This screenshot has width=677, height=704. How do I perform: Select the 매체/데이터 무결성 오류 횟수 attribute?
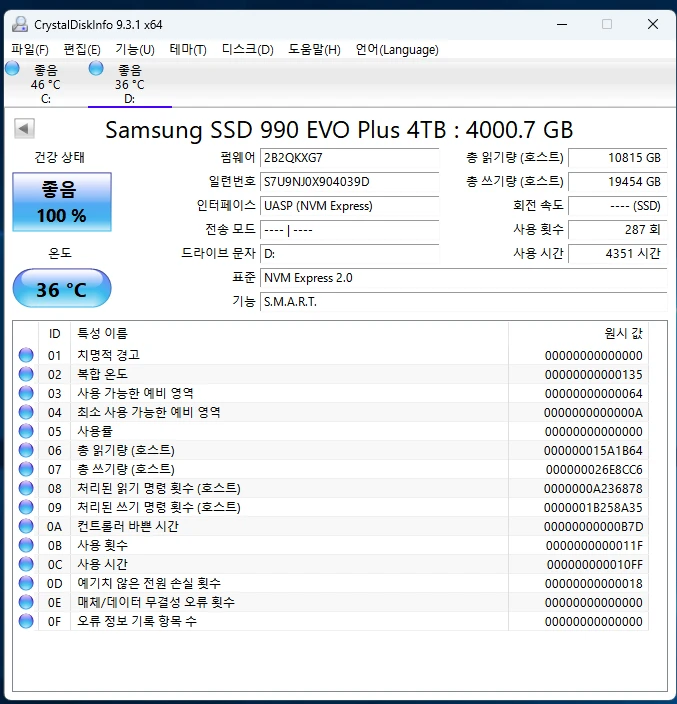(156, 602)
